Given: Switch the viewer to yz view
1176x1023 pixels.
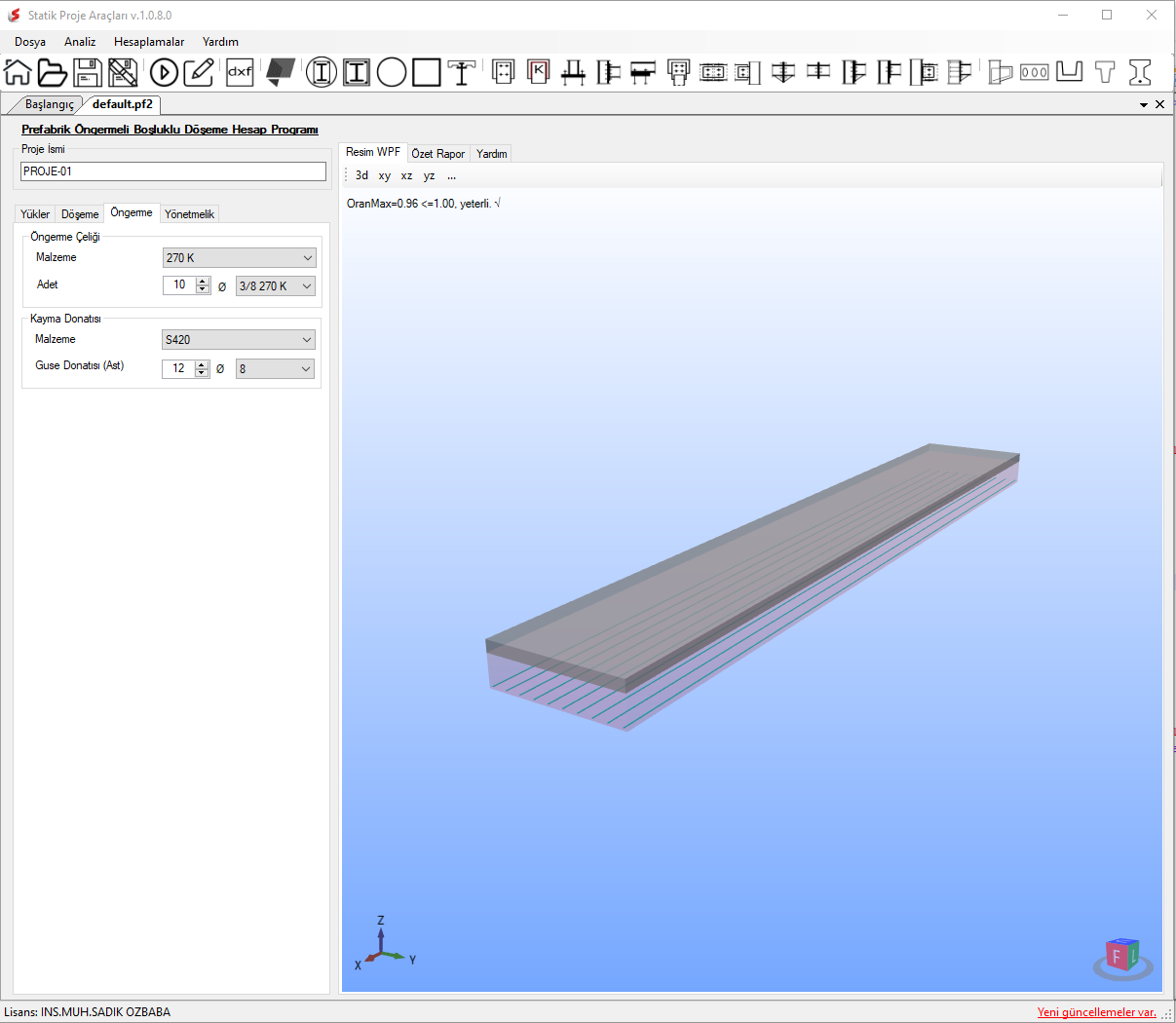Looking at the screenshot, I should [x=429, y=175].
